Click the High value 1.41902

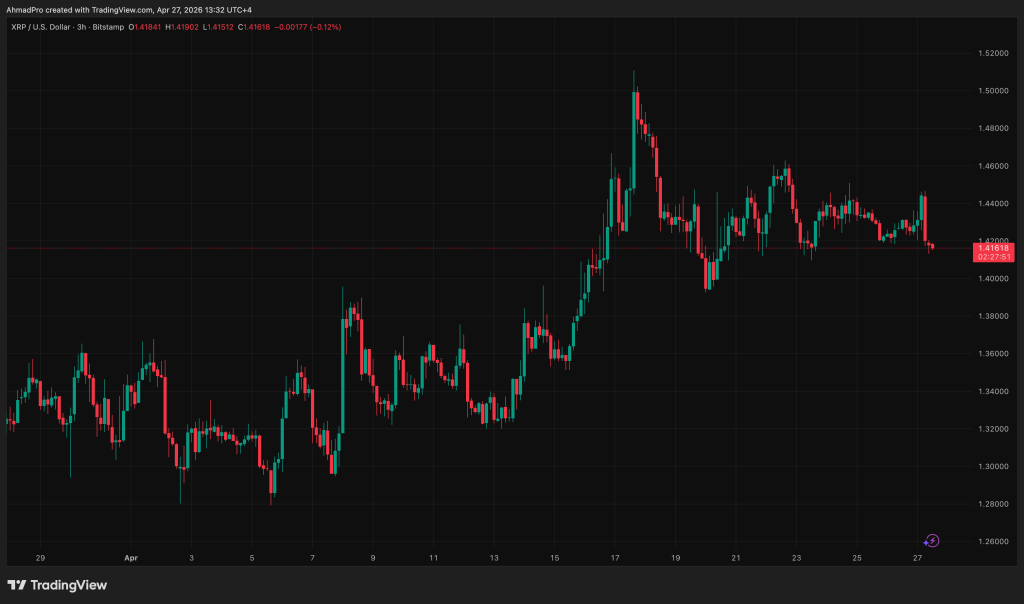point(184,27)
